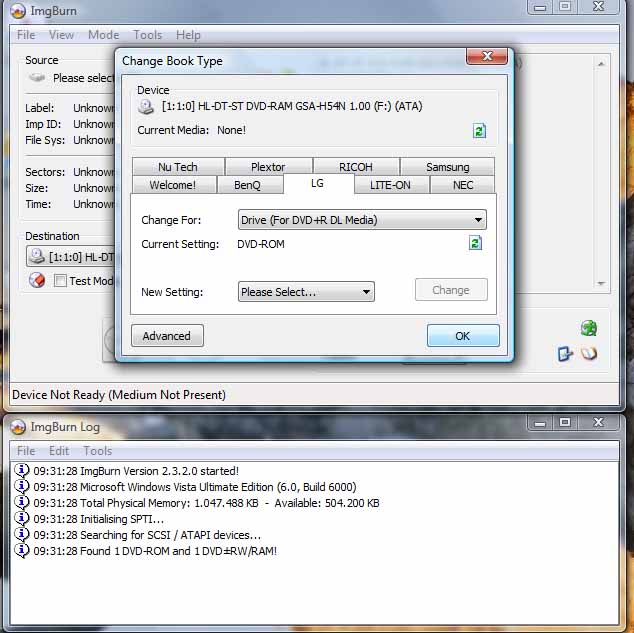Refresh the Current Media info in Device section
634x633 pixels.
point(479,131)
